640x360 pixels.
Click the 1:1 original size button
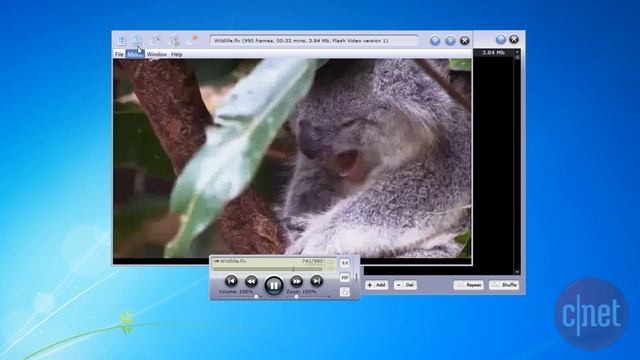coord(345,263)
